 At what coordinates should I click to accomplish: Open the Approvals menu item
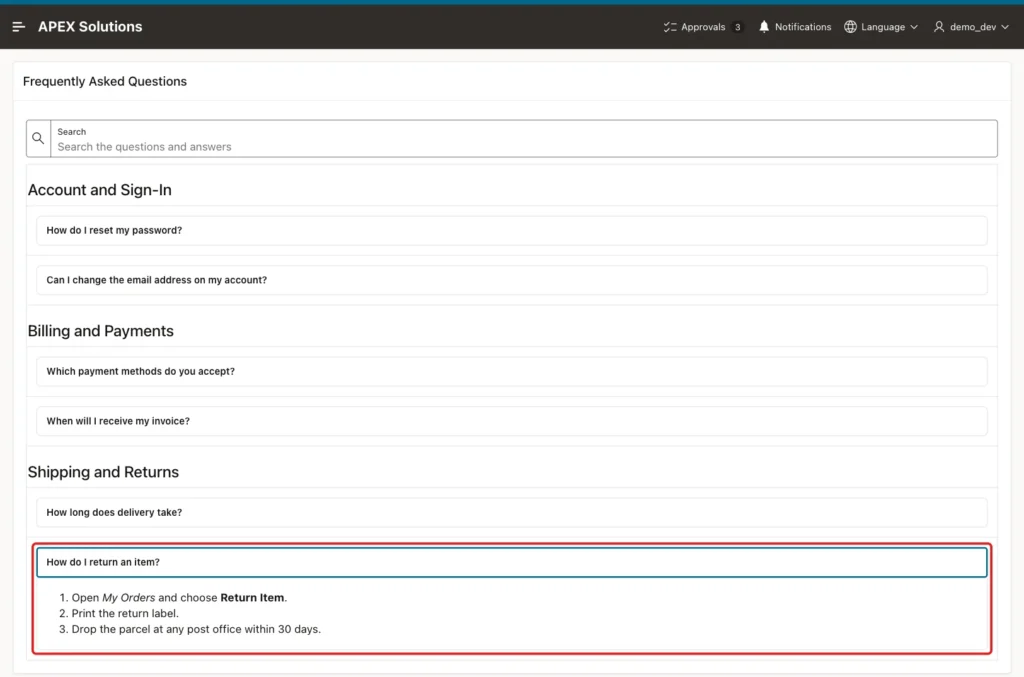pos(703,27)
